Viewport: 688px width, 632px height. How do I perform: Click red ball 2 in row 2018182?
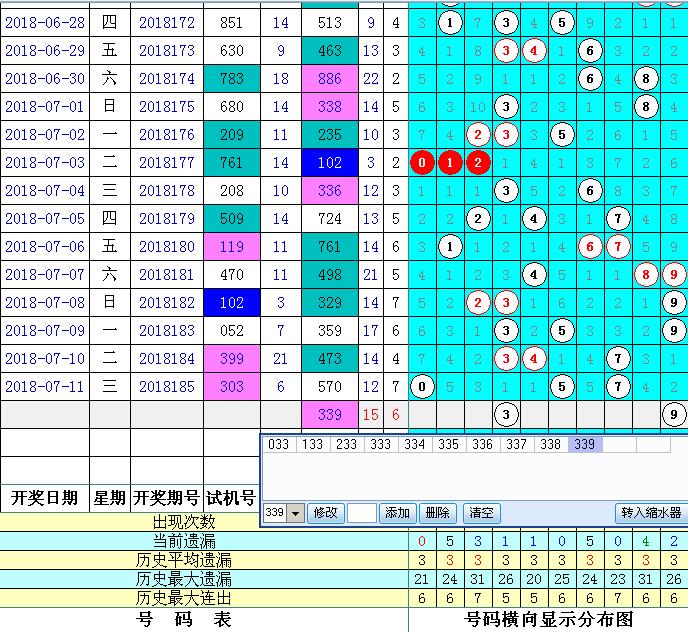pyautogui.click(x=478, y=303)
